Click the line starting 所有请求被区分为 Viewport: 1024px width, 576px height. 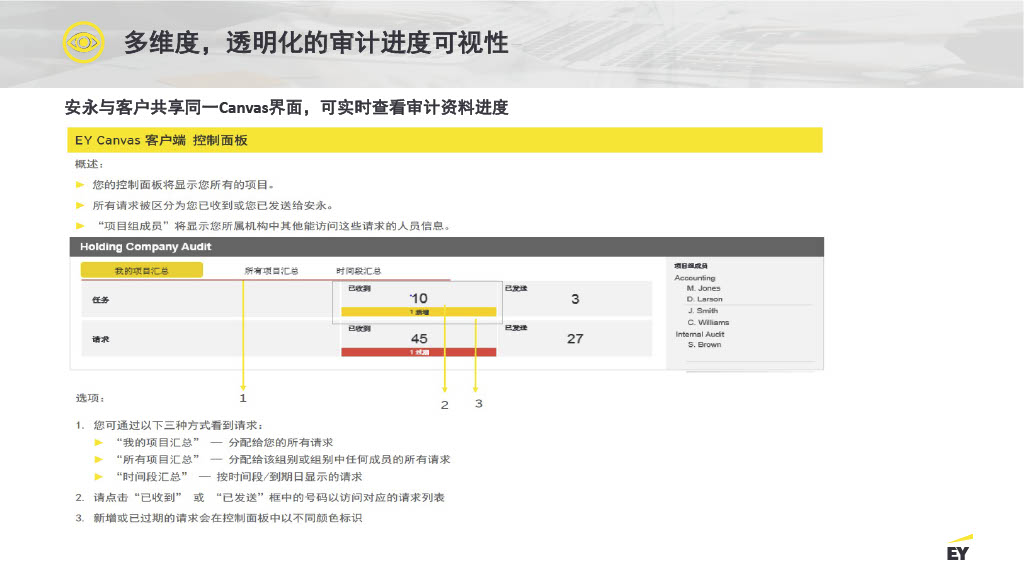(x=213, y=206)
